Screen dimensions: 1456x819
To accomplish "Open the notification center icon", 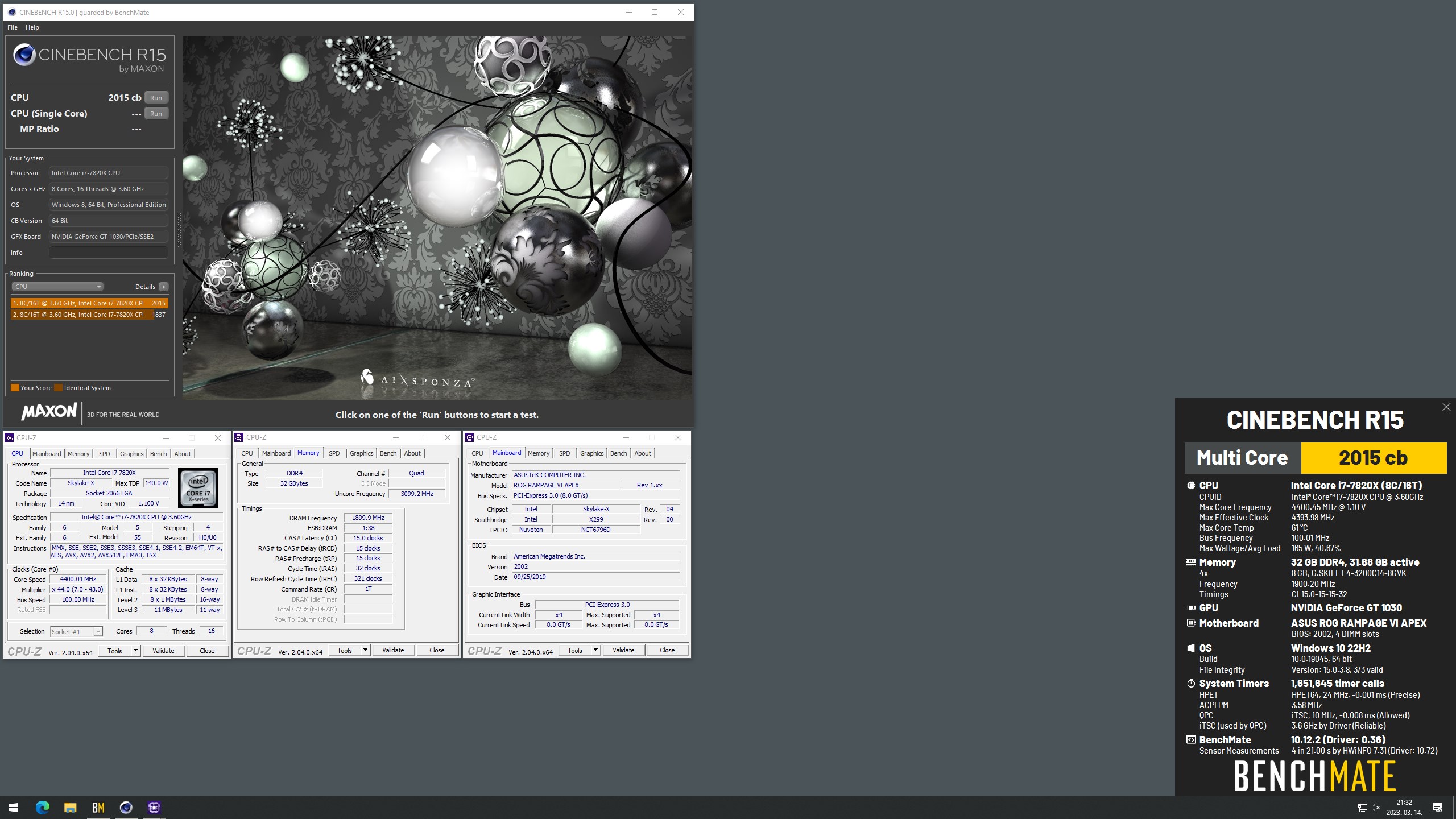I will coord(1437,808).
